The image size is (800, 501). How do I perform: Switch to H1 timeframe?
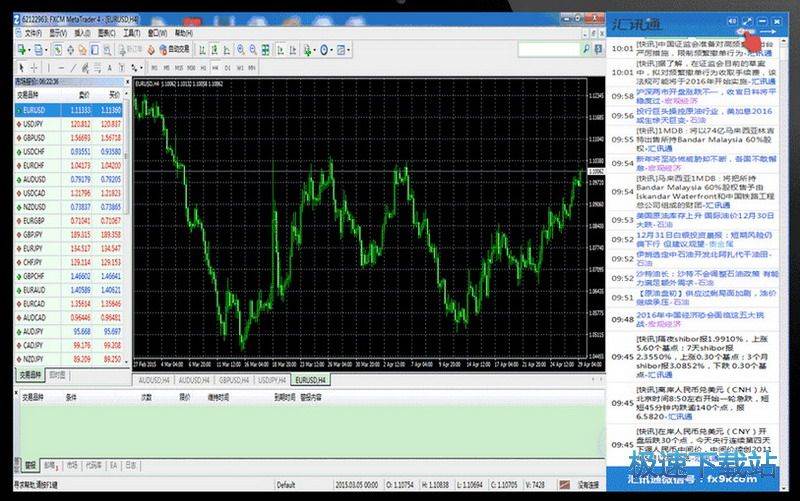[x=203, y=68]
